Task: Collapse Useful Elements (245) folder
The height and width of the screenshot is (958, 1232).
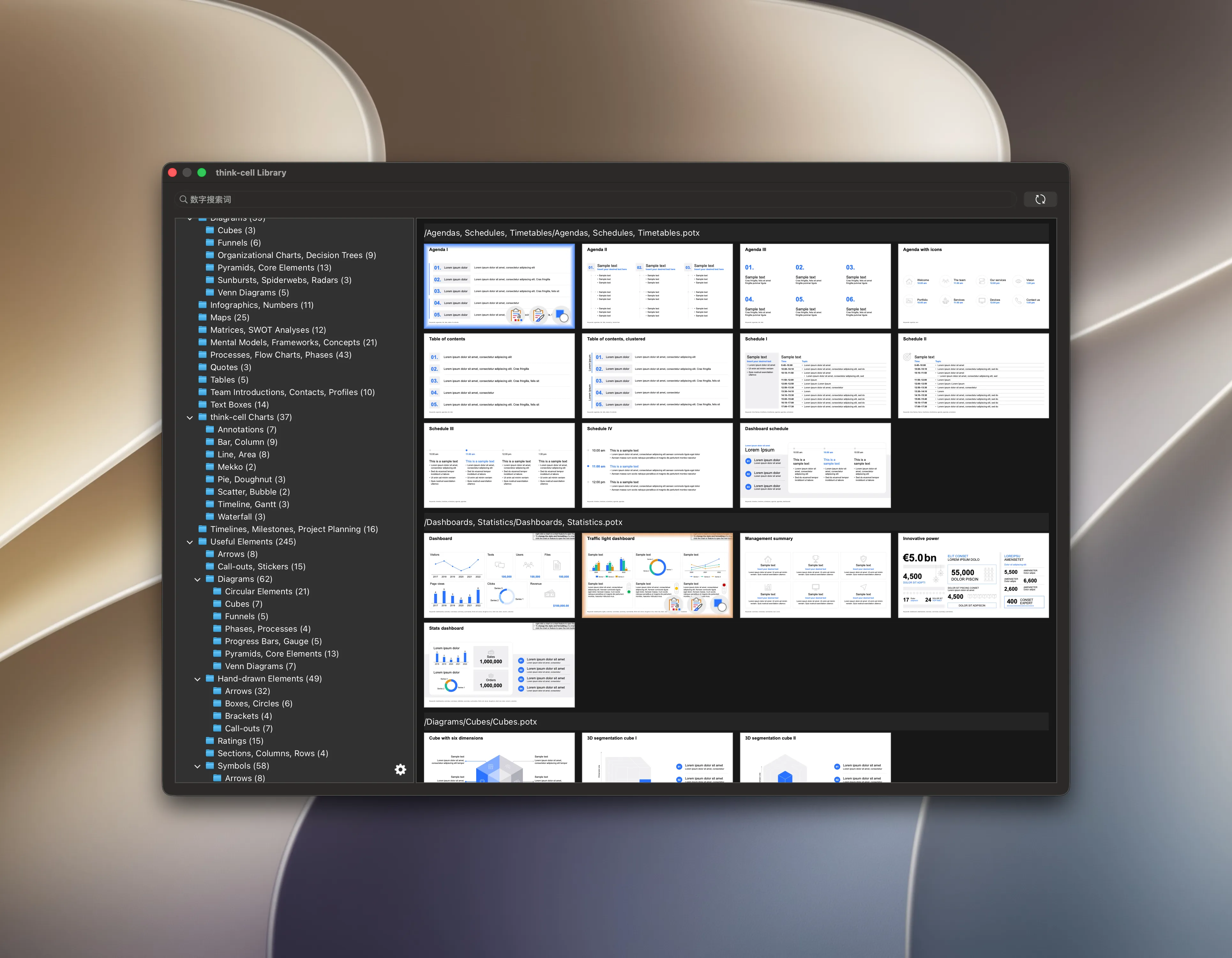Action: tap(190, 542)
